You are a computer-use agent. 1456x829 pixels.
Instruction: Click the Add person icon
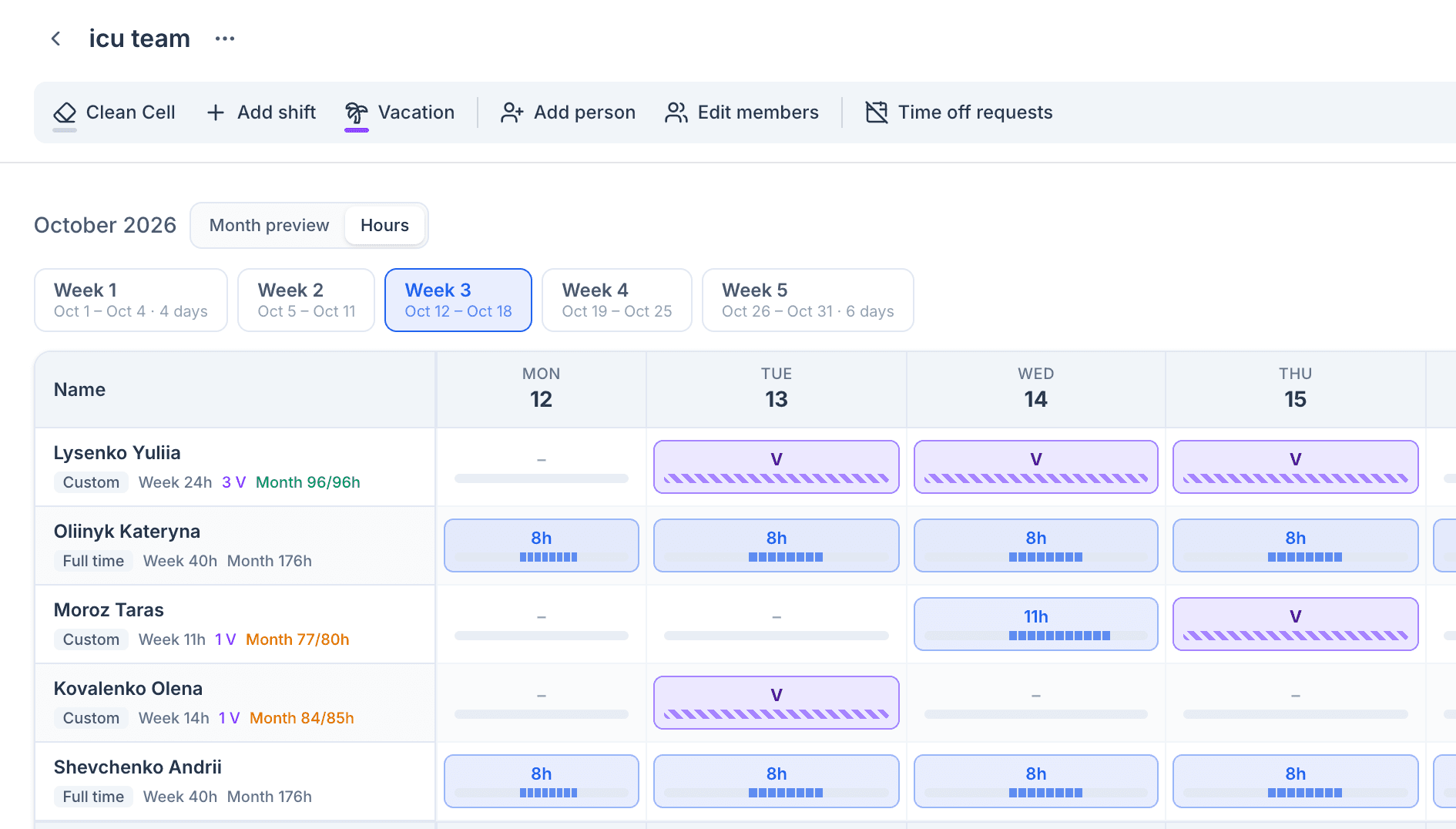512,112
